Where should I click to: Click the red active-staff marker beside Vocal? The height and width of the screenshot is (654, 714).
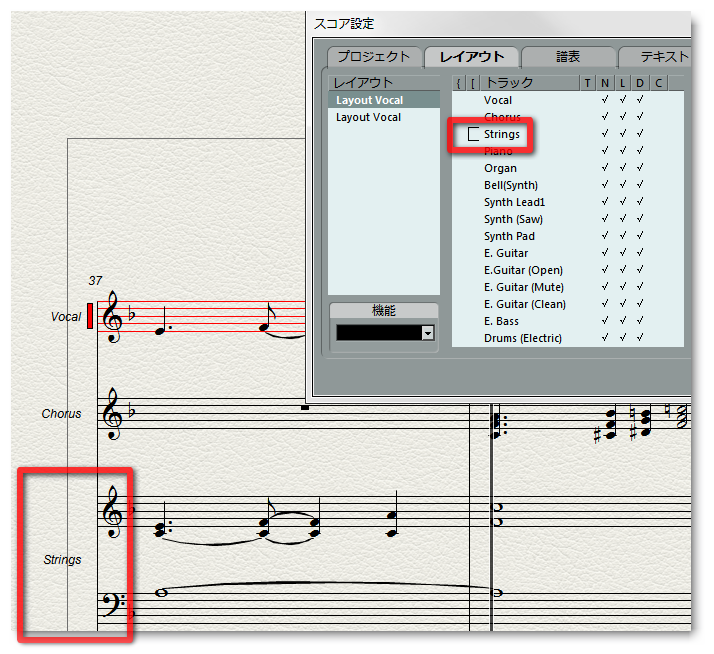90,316
